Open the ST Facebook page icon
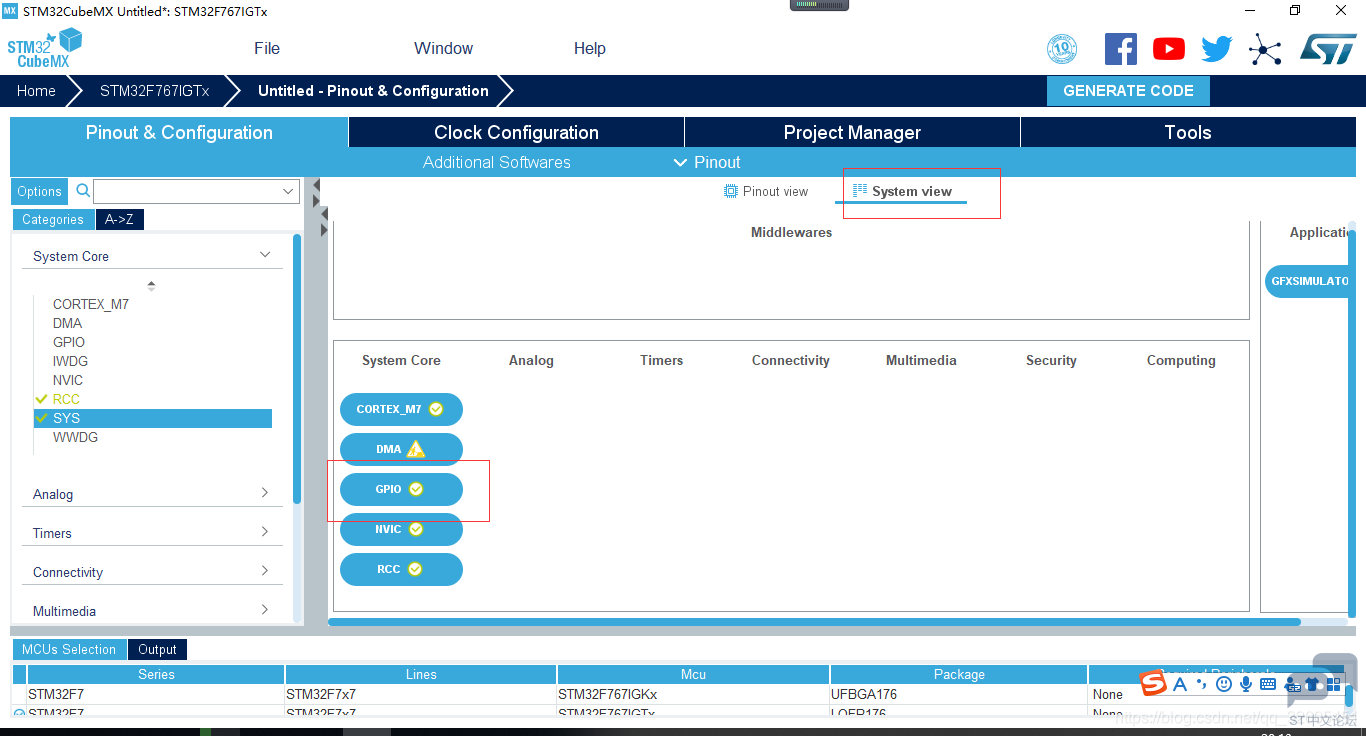Viewport: 1366px width, 736px height. pos(1121,49)
